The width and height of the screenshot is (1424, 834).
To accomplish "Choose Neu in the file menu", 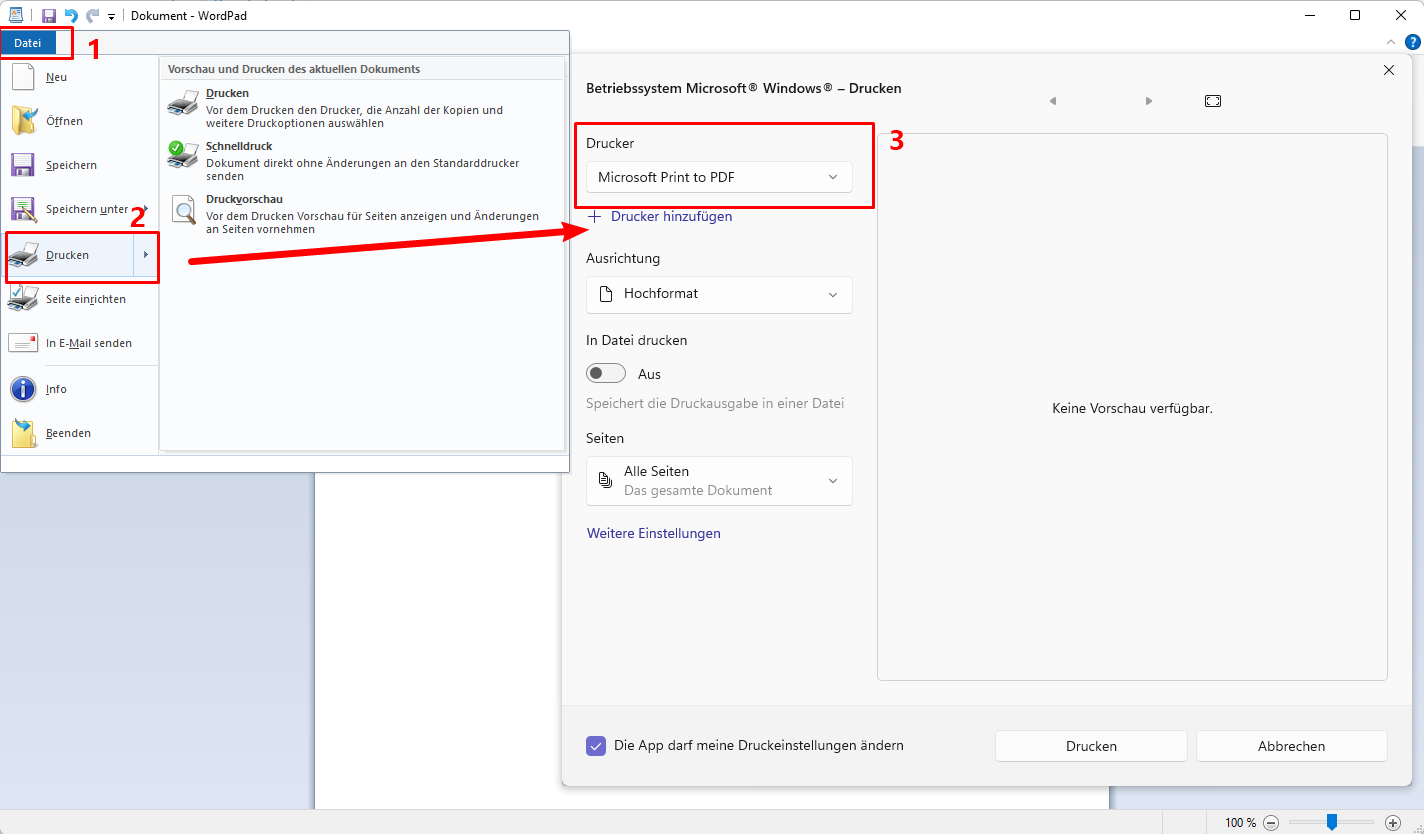I will click(80, 77).
